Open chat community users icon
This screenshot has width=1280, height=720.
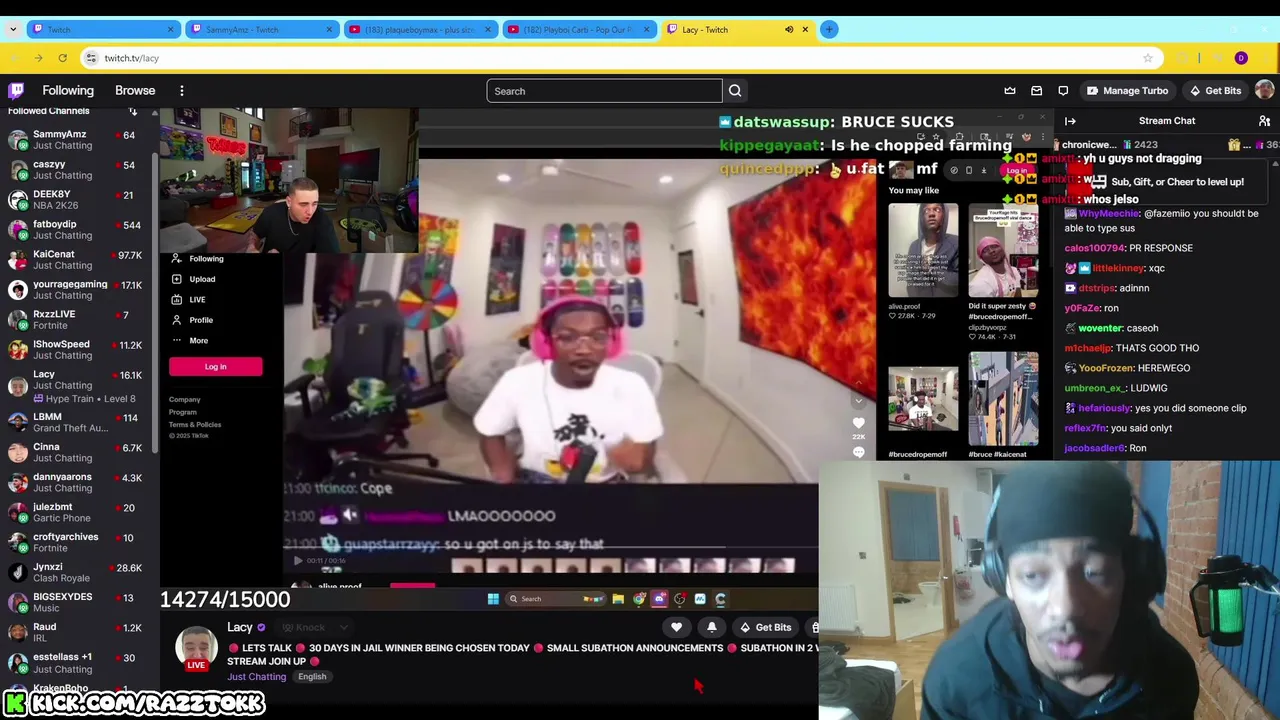(1264, 121)
